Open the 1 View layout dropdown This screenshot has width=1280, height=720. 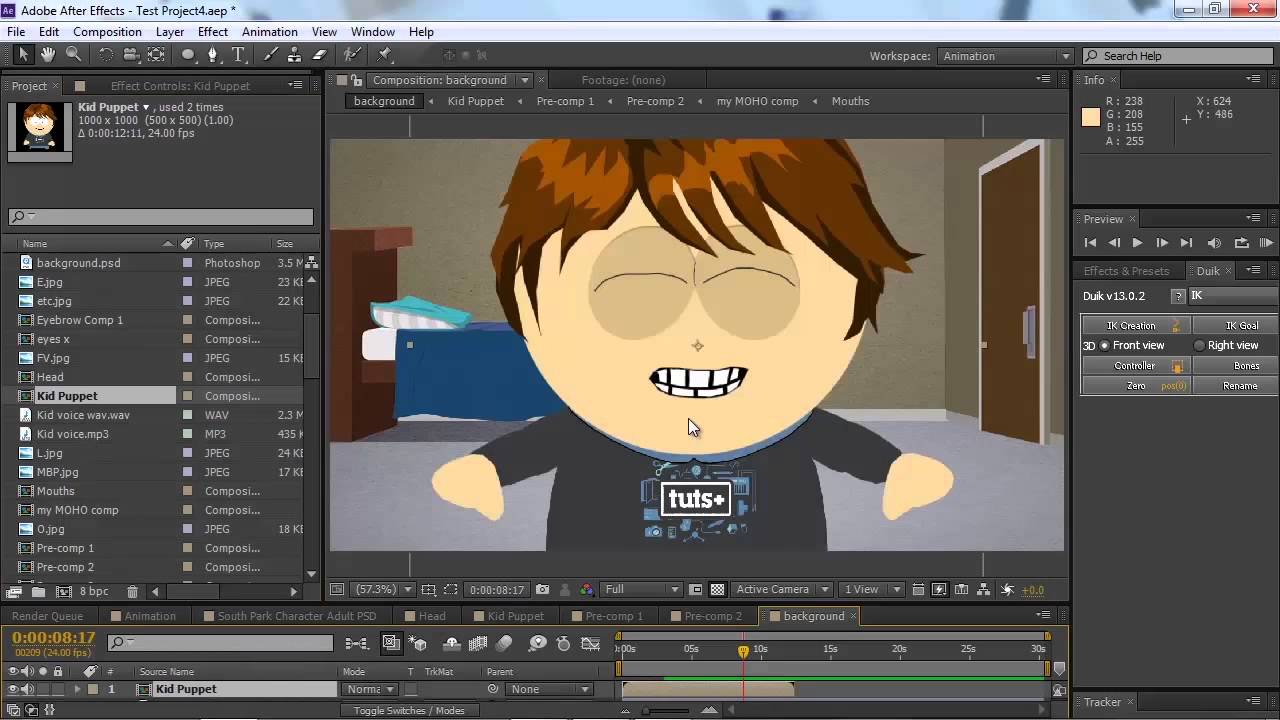coord(871,590)
